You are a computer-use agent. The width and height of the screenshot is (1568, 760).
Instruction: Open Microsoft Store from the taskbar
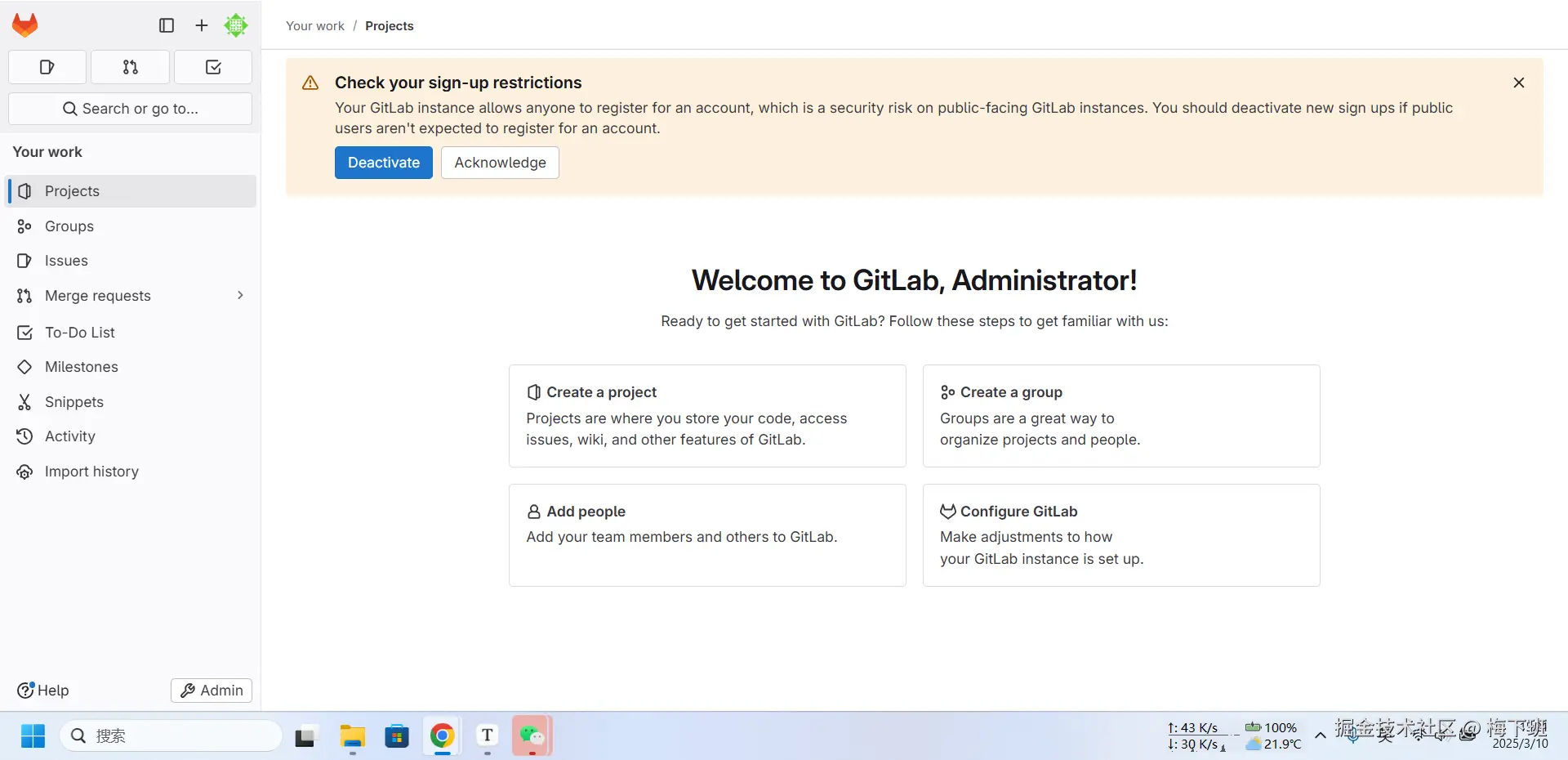point(397,736)
